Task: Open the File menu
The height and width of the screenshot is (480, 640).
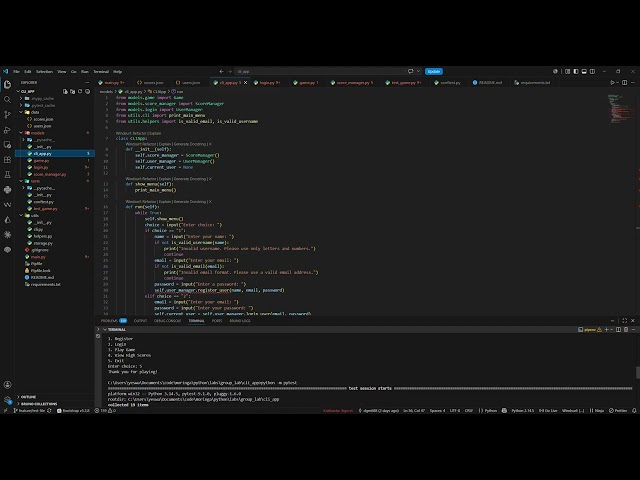Action: point(16,71)
